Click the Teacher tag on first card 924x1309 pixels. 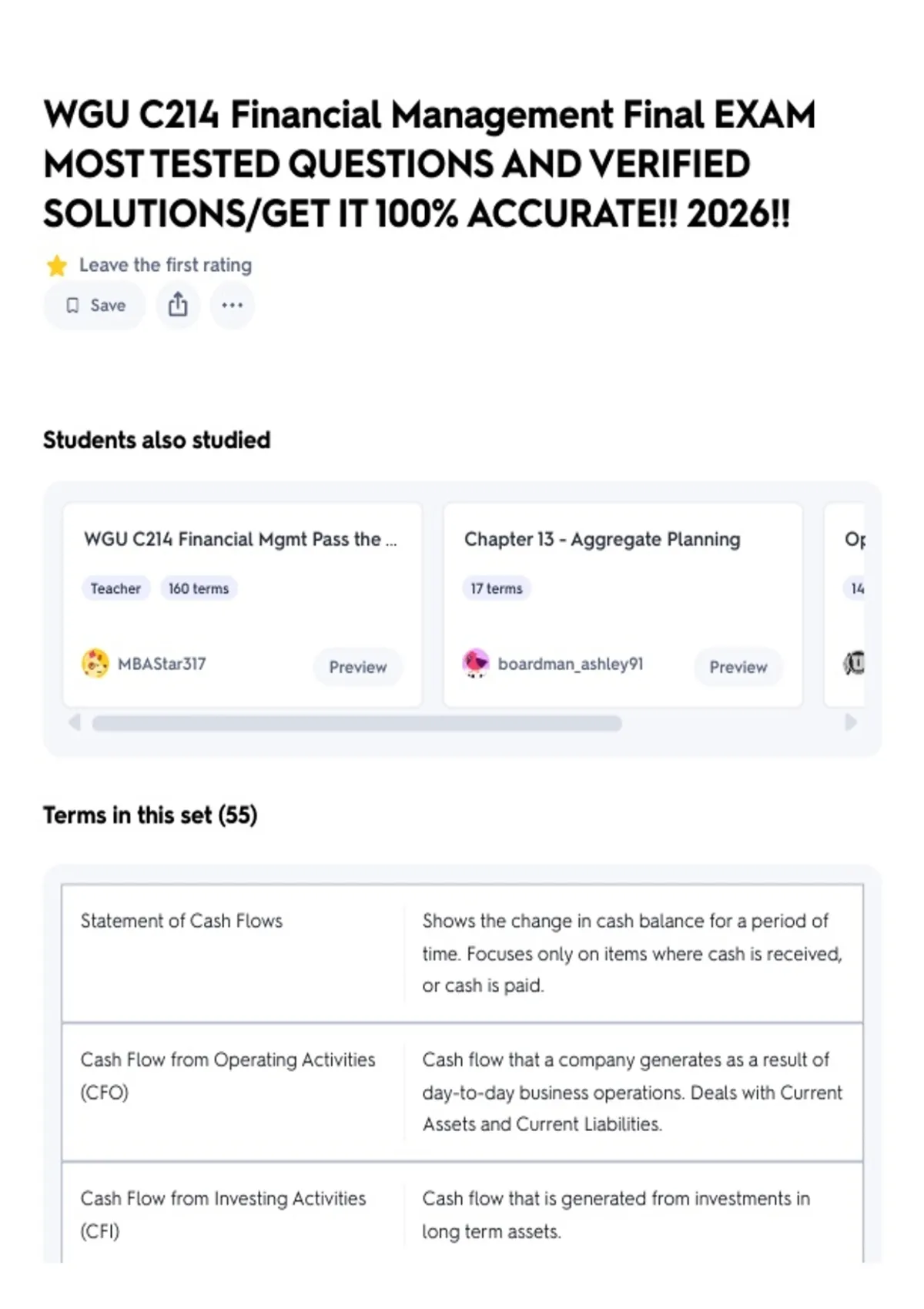[x=115, y=588]
